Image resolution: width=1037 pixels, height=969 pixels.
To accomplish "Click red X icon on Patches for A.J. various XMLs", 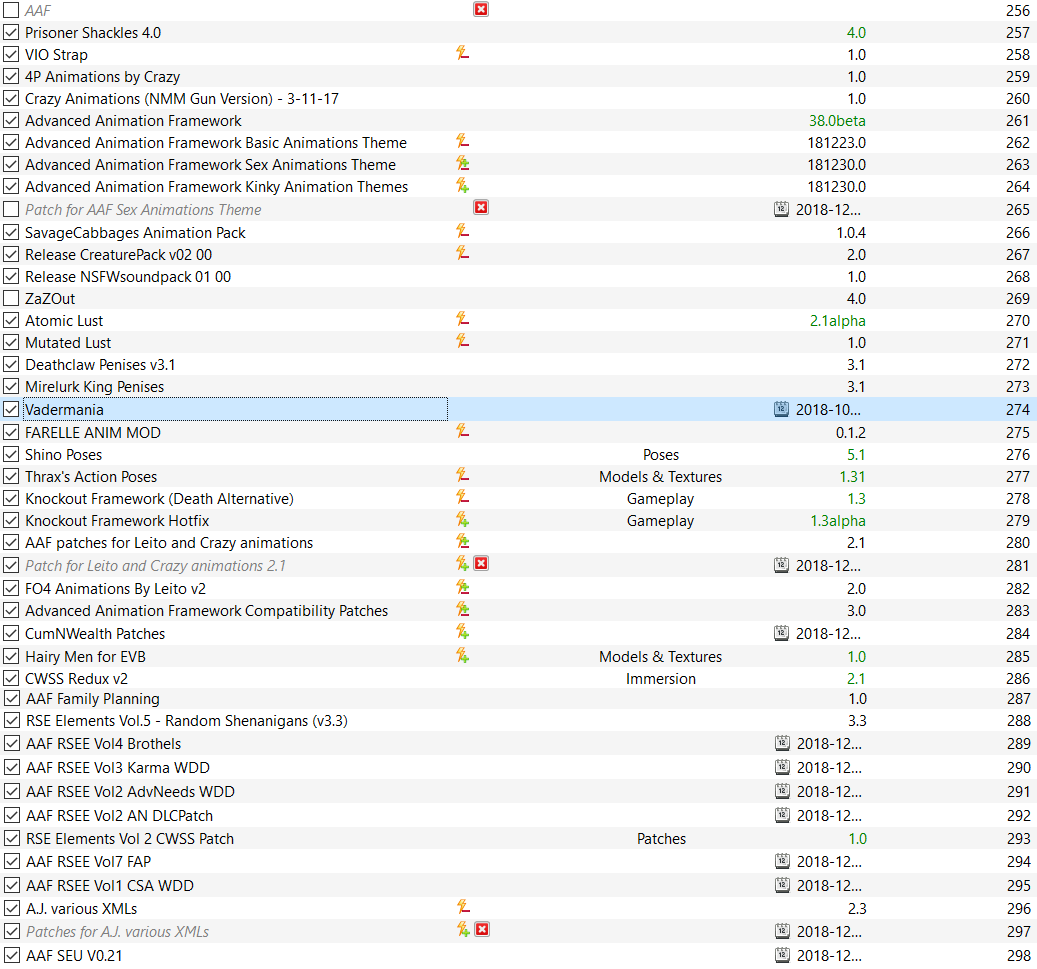I will click(482, 929).
